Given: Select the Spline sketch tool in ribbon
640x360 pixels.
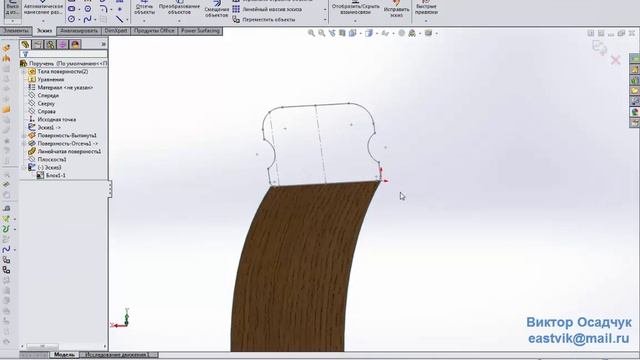Looking at the screenshot, I should coord(88,19).
